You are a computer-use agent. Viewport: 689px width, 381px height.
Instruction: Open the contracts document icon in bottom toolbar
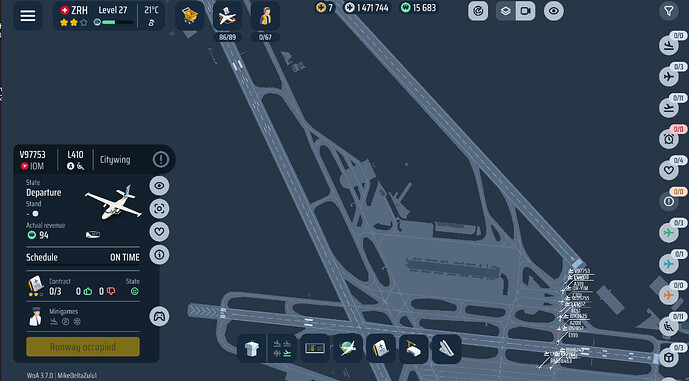[x=381, y=349]
